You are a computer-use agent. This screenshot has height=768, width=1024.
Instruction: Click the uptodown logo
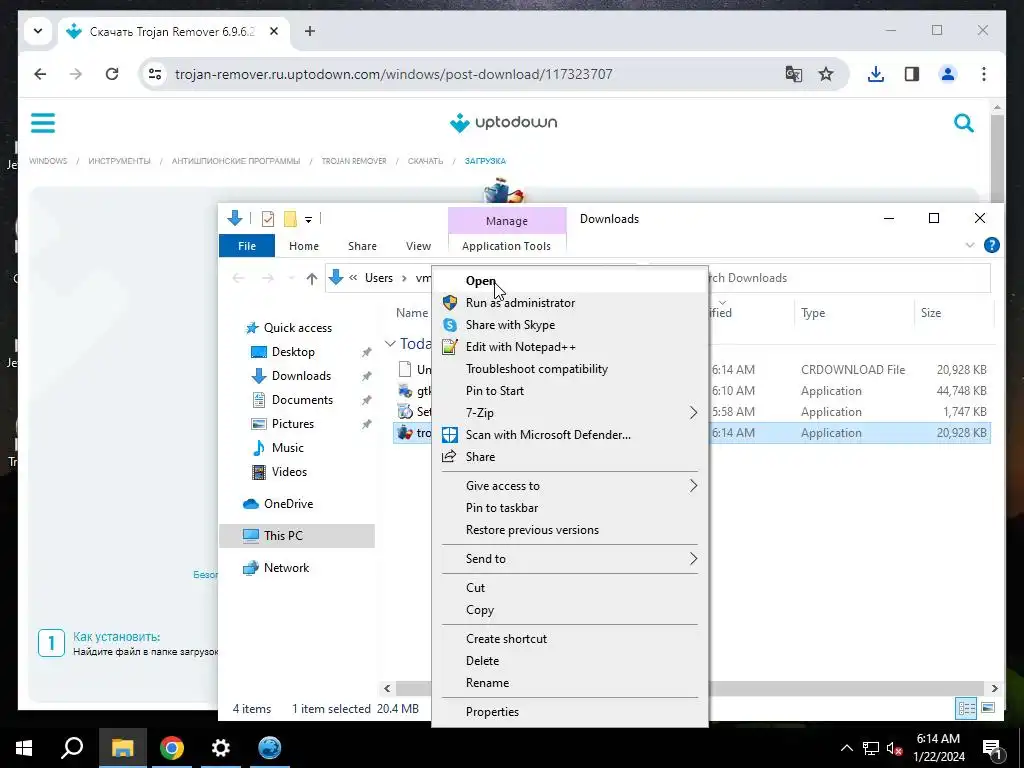503,123
